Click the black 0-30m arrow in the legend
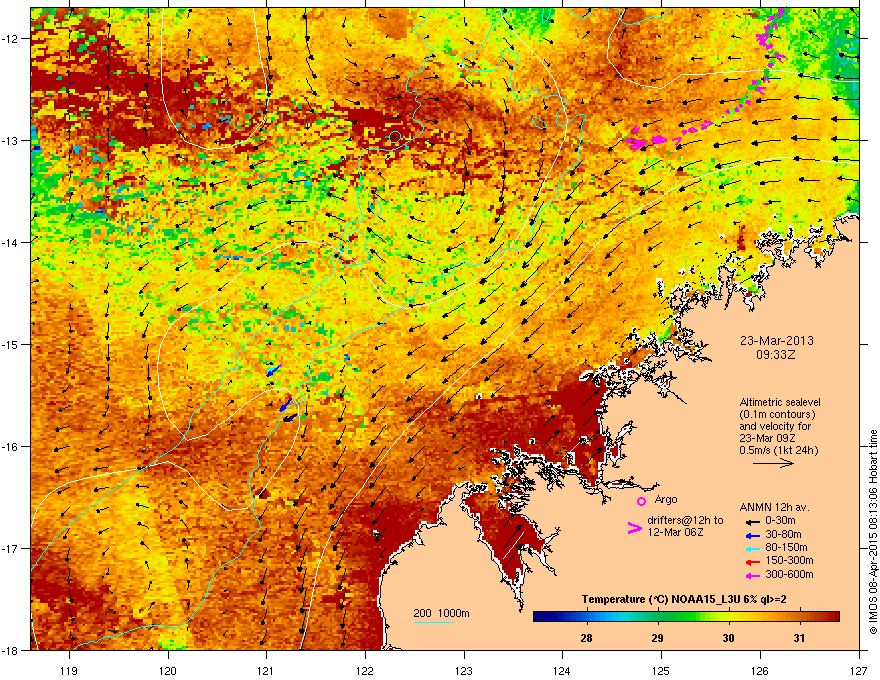 pyautogui.click(x=752, y=521)
